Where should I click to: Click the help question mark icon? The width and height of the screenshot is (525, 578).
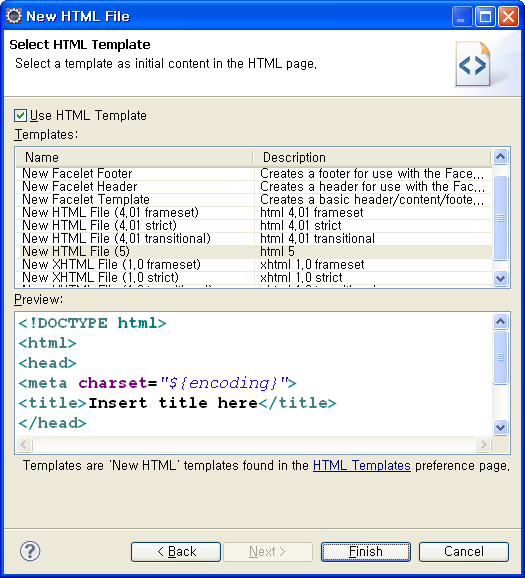30,551
